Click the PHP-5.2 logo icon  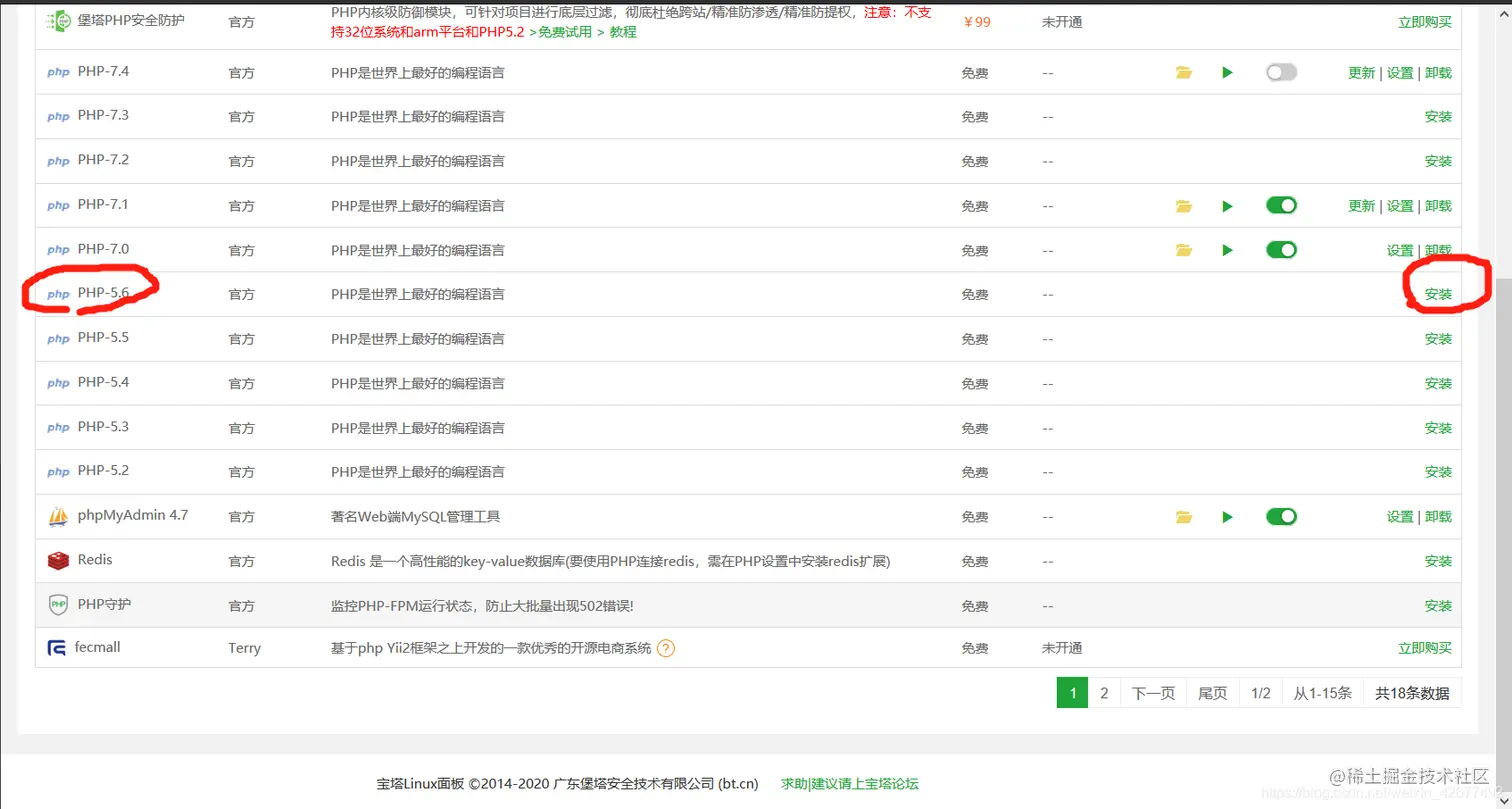click(x=58, y=472)
